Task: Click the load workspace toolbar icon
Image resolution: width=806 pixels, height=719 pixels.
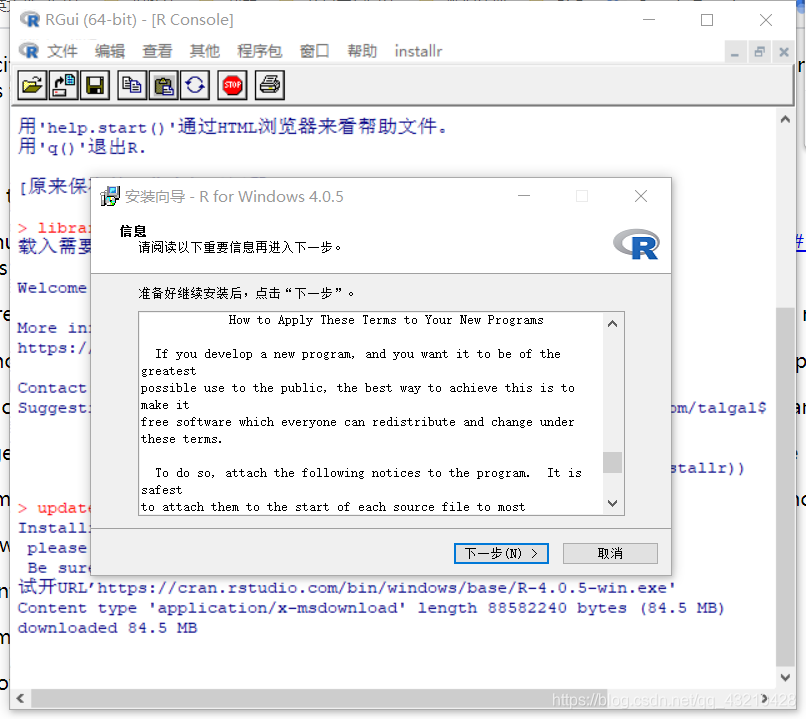Action: pos(64,85)
